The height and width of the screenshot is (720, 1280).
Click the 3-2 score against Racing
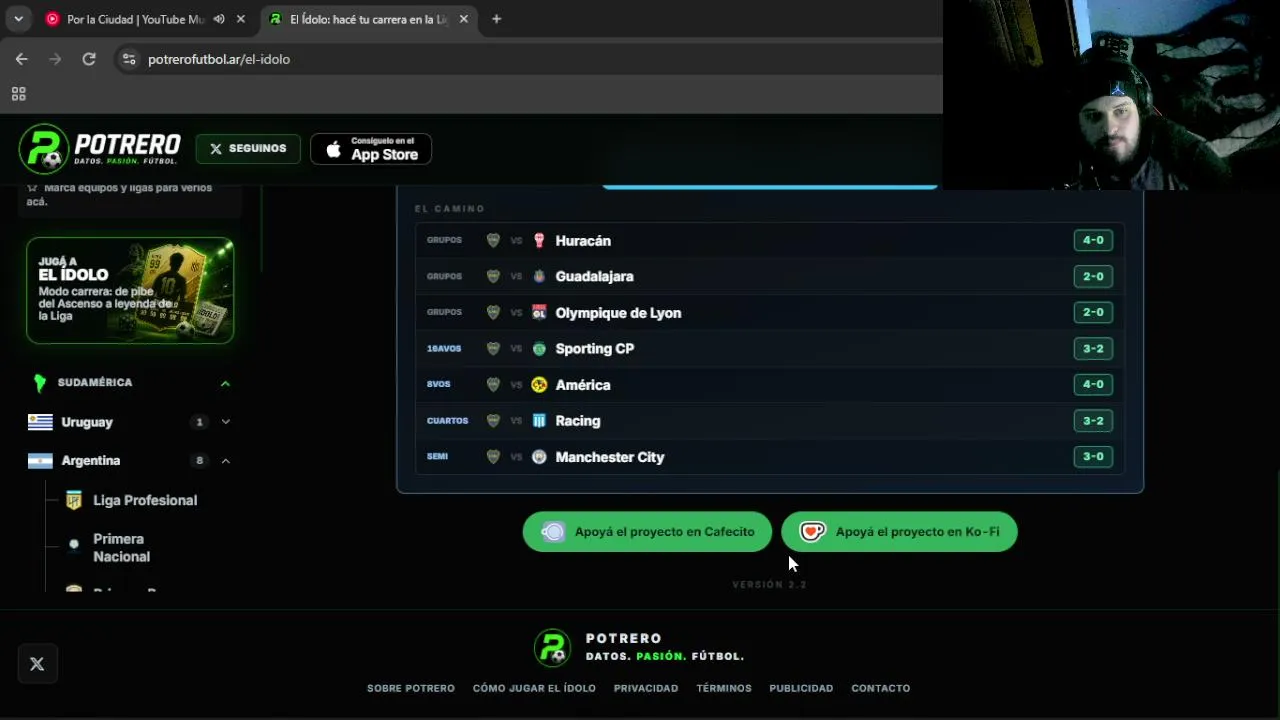(x=1093, y=420)
